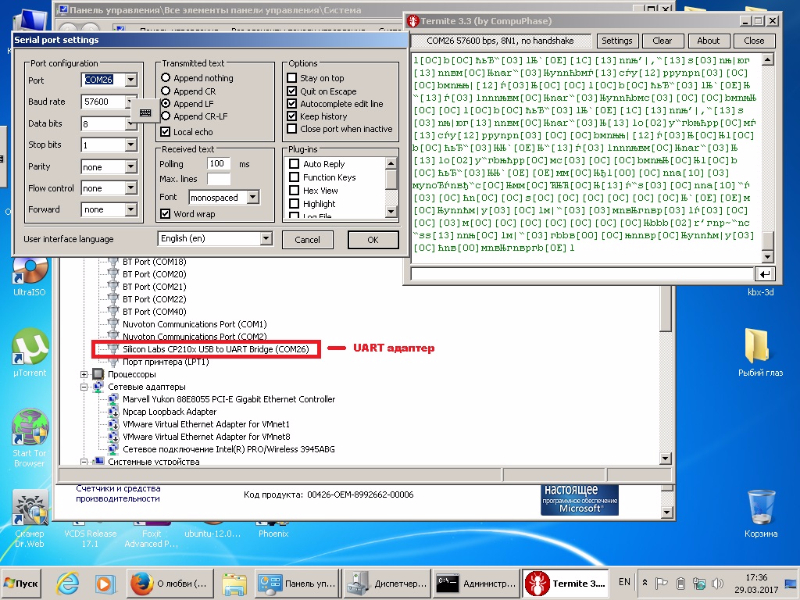Select the Append LF radio button
Image resolution: width=800 pixels, height=600 pixels.
165,103
